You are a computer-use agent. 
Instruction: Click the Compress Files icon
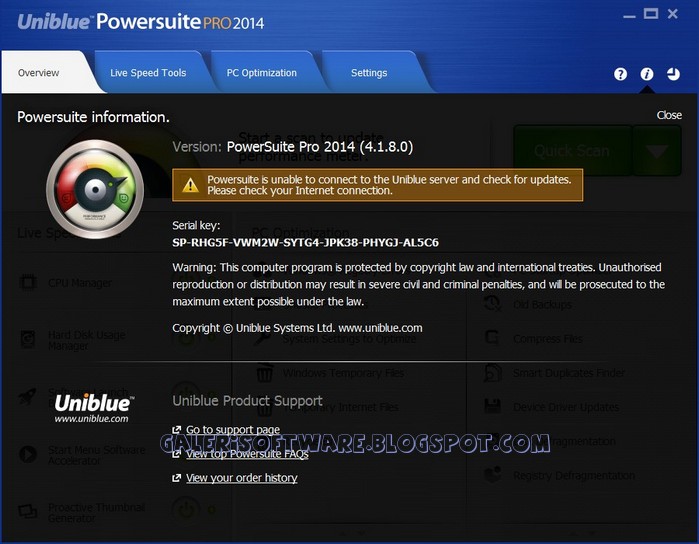pos(492,338)
